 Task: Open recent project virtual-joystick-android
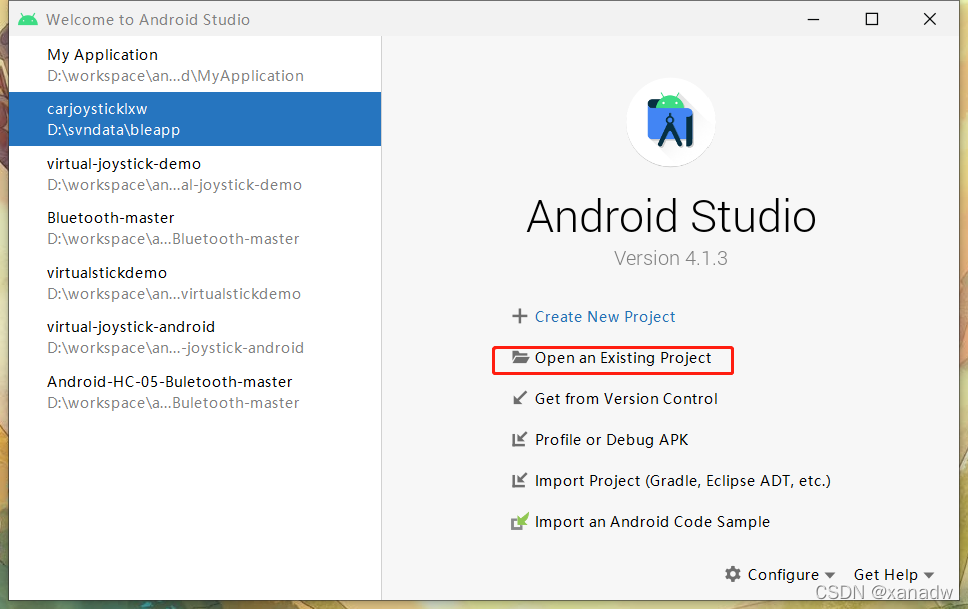pos(195,337)
